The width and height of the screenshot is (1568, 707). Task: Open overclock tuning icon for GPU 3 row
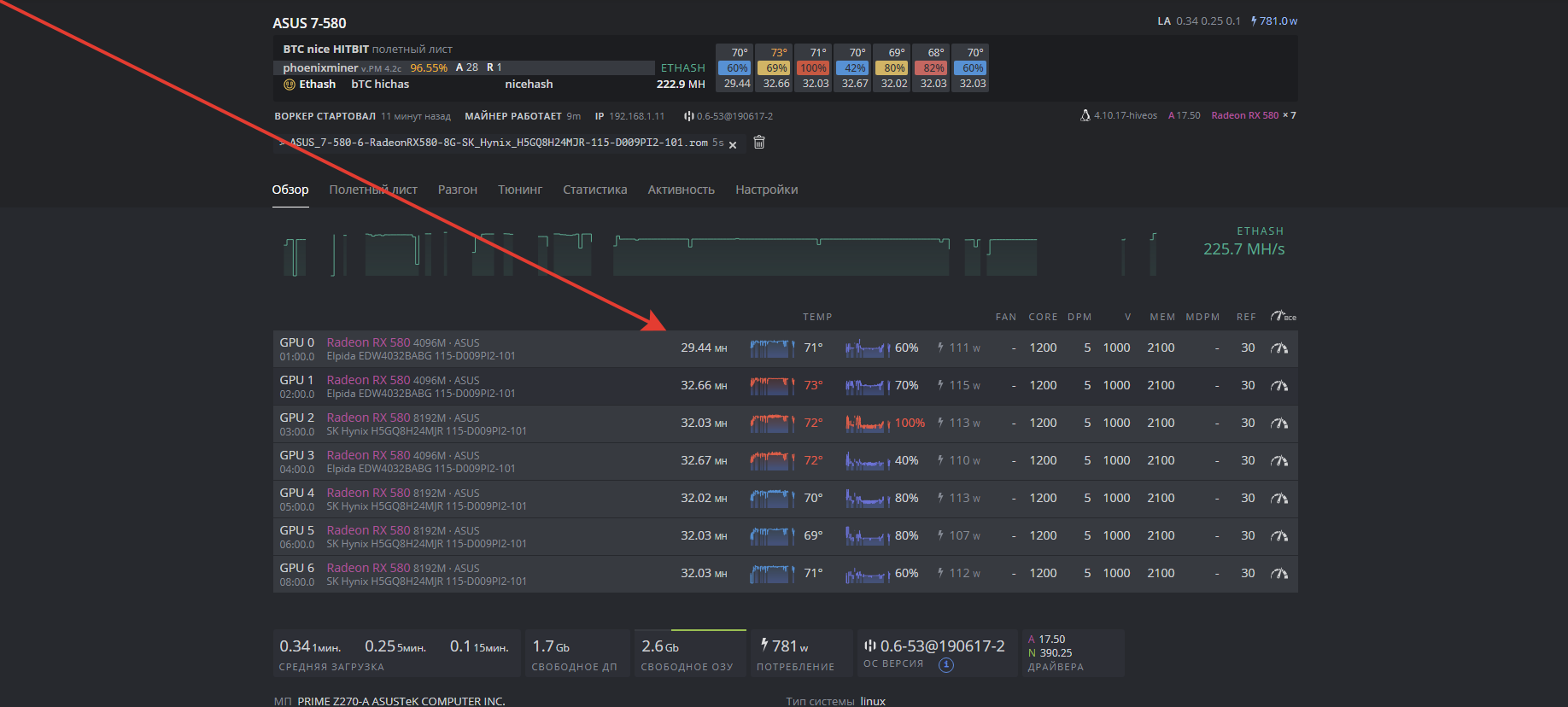[1279, 461]
